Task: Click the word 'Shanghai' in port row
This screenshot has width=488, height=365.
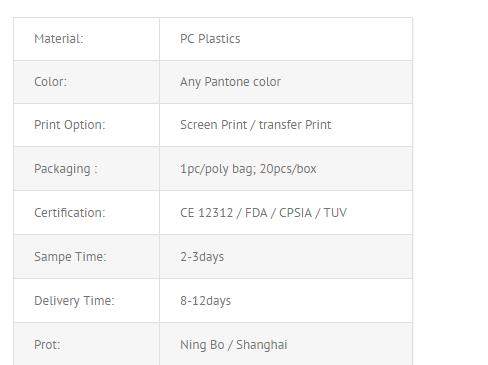Action: point(262,345)
